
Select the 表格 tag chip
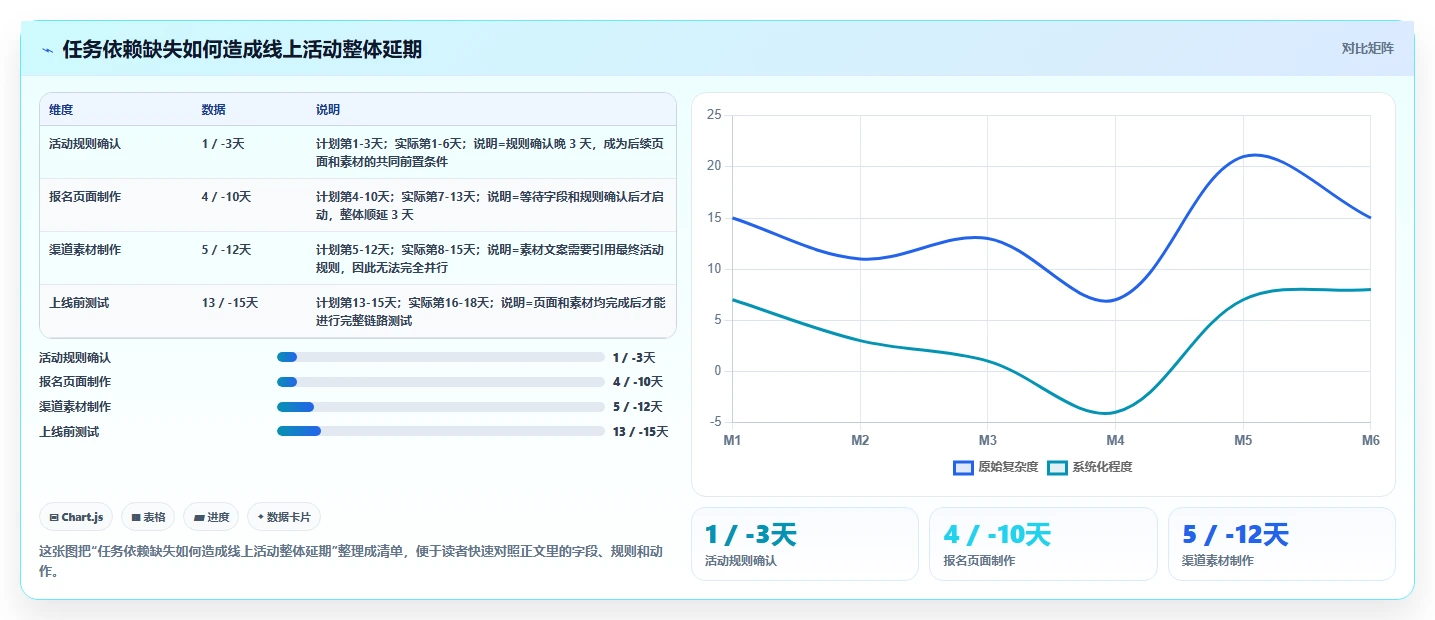(148, 517)
